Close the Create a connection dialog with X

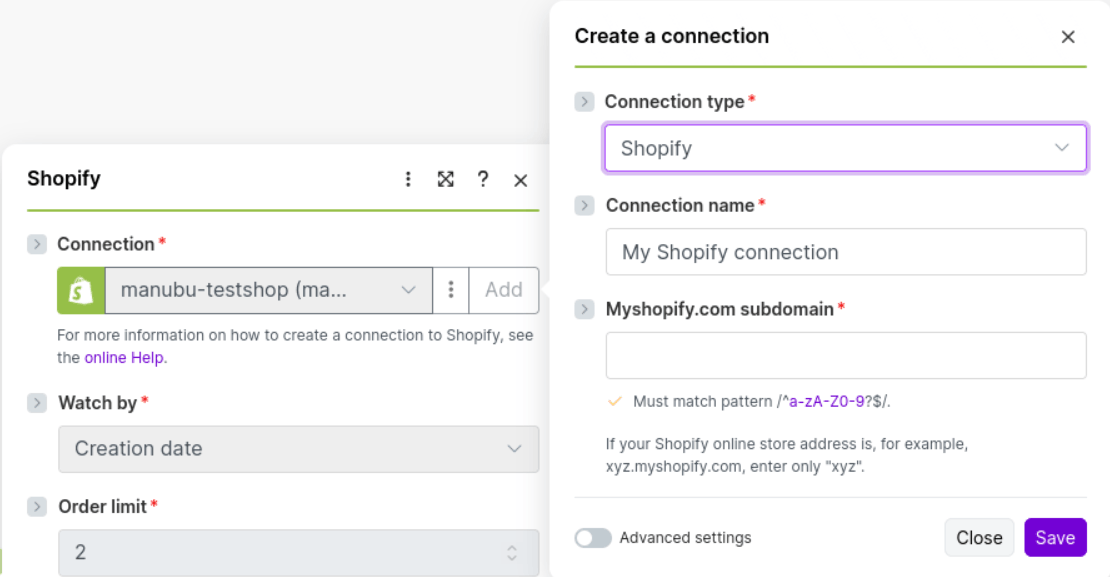click(x=1068, y=37)
